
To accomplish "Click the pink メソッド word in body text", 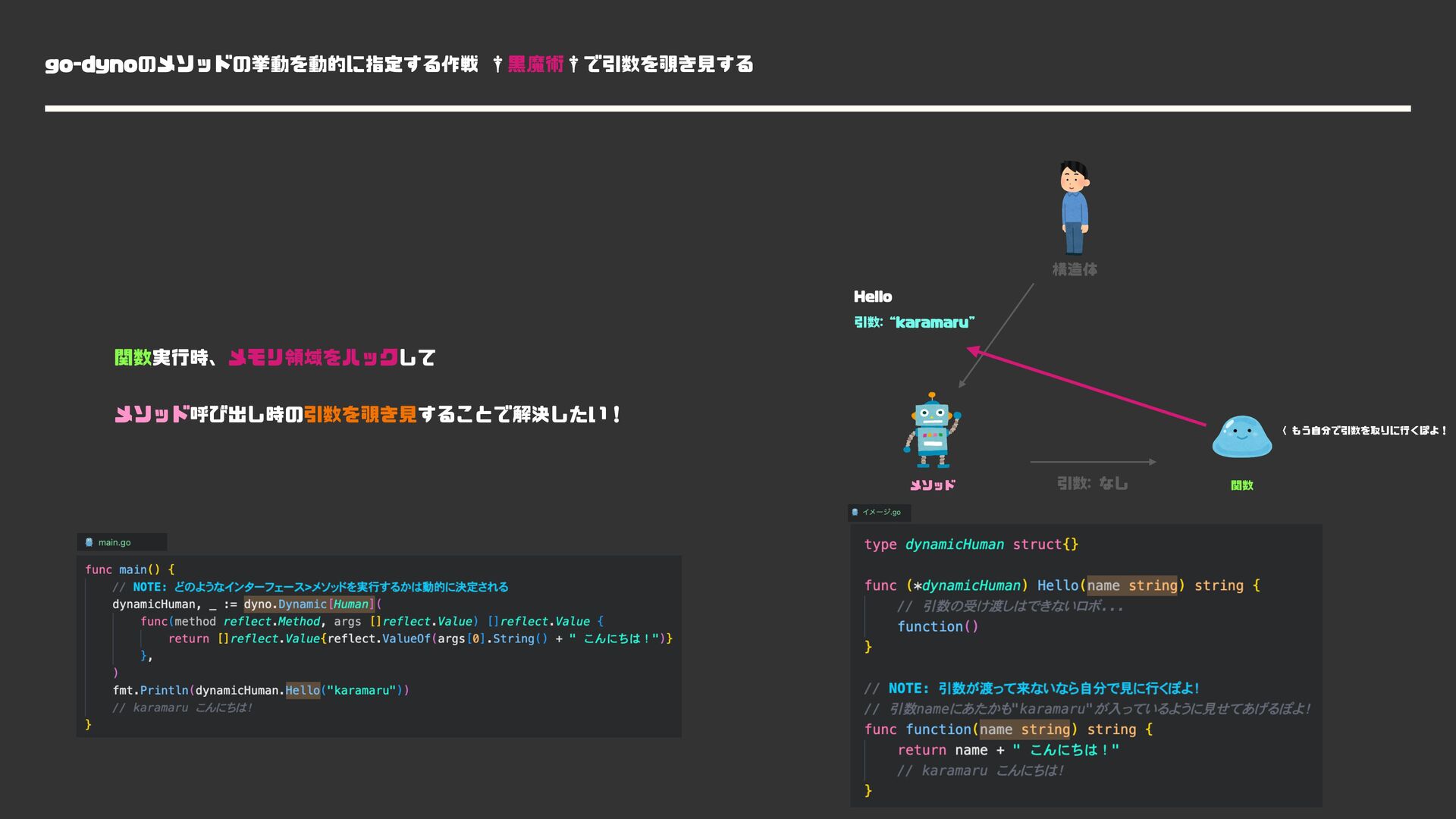I will click(x=151, y=415).
